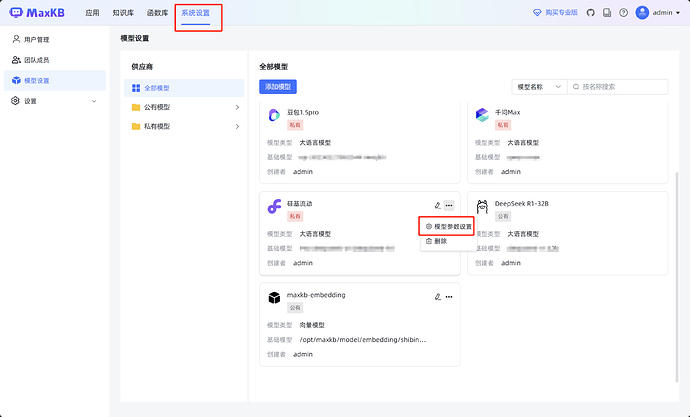Click the 全部模型 grid icon
This screenshot has height=417, width=690.
coord(136,88)
